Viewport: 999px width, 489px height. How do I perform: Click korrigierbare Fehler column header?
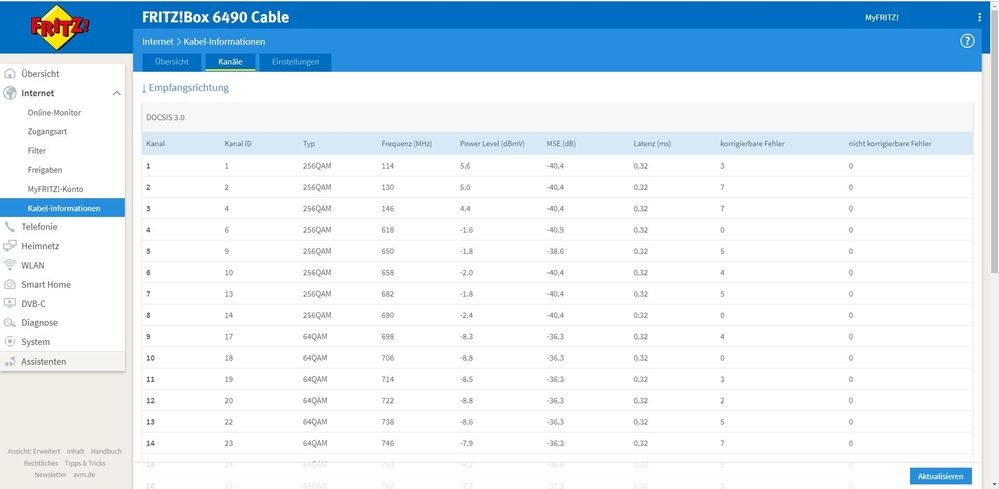click(752, 144)
